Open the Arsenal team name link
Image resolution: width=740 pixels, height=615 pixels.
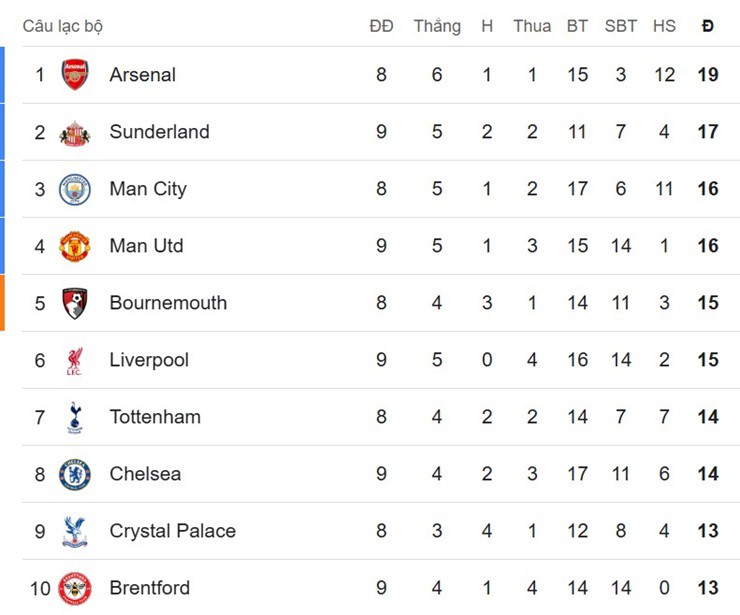[x=142, y=75]
